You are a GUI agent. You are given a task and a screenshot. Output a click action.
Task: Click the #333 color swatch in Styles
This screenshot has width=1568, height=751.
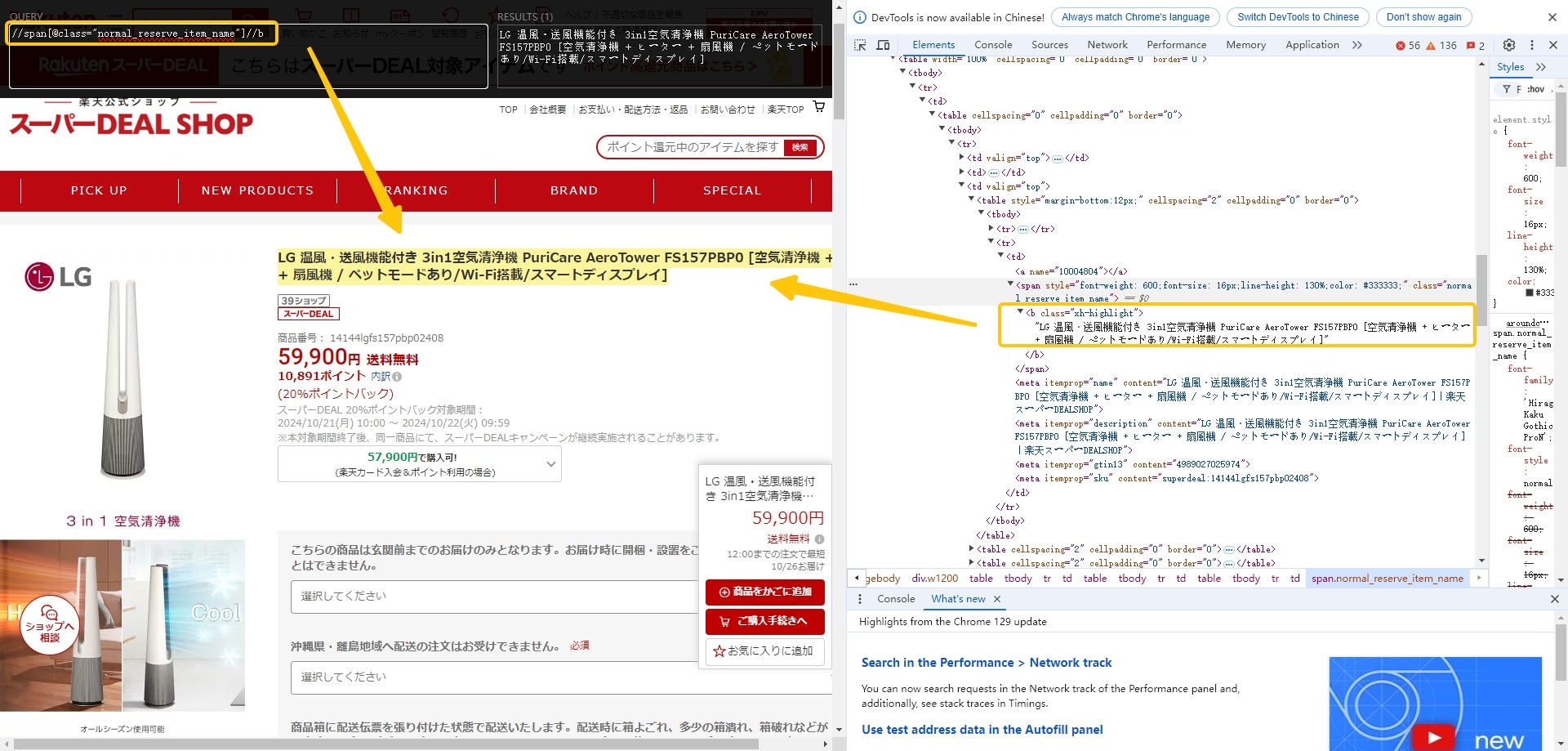(x=1530, y=293)
